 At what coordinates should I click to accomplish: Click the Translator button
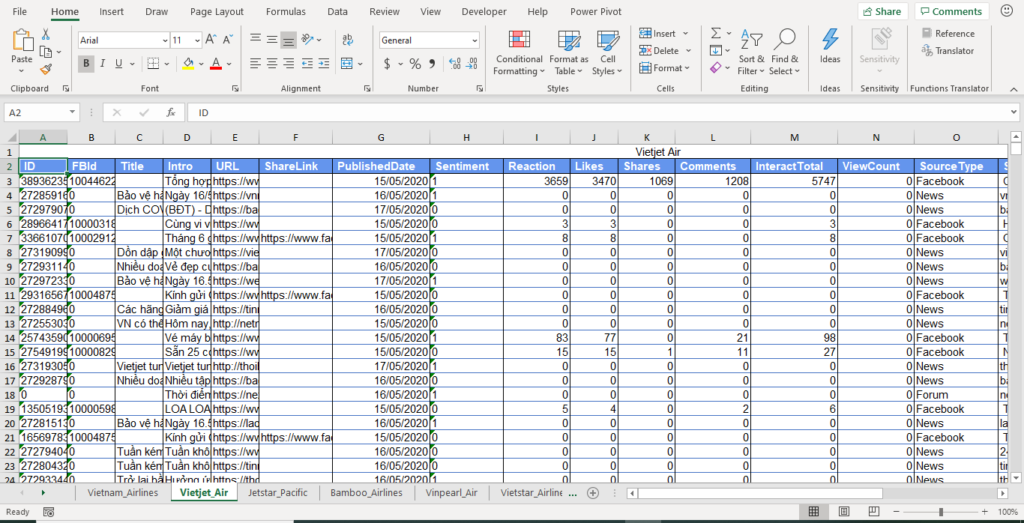coord(948,50)
